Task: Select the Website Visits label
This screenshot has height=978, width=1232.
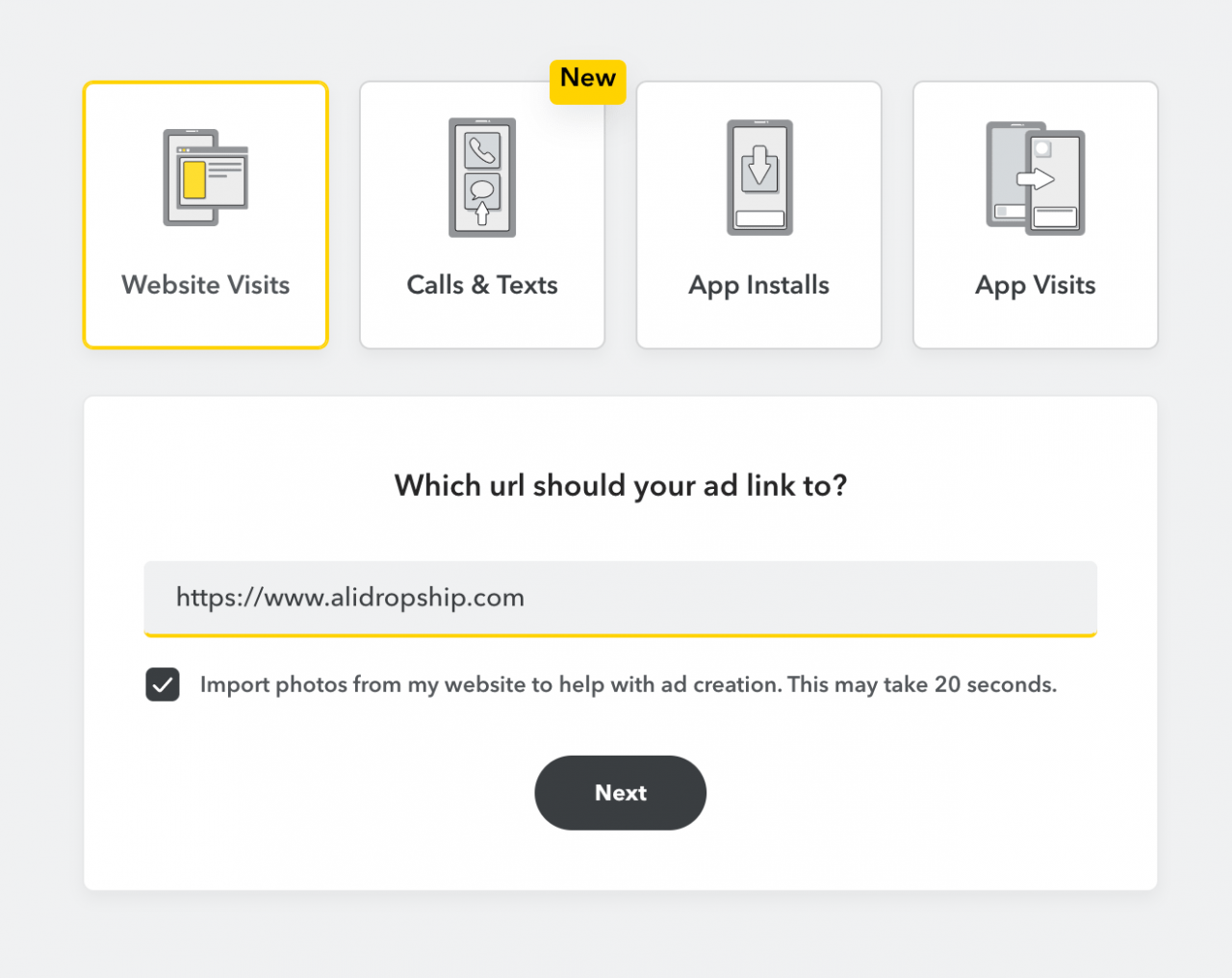Action: [x=206, y=285]
